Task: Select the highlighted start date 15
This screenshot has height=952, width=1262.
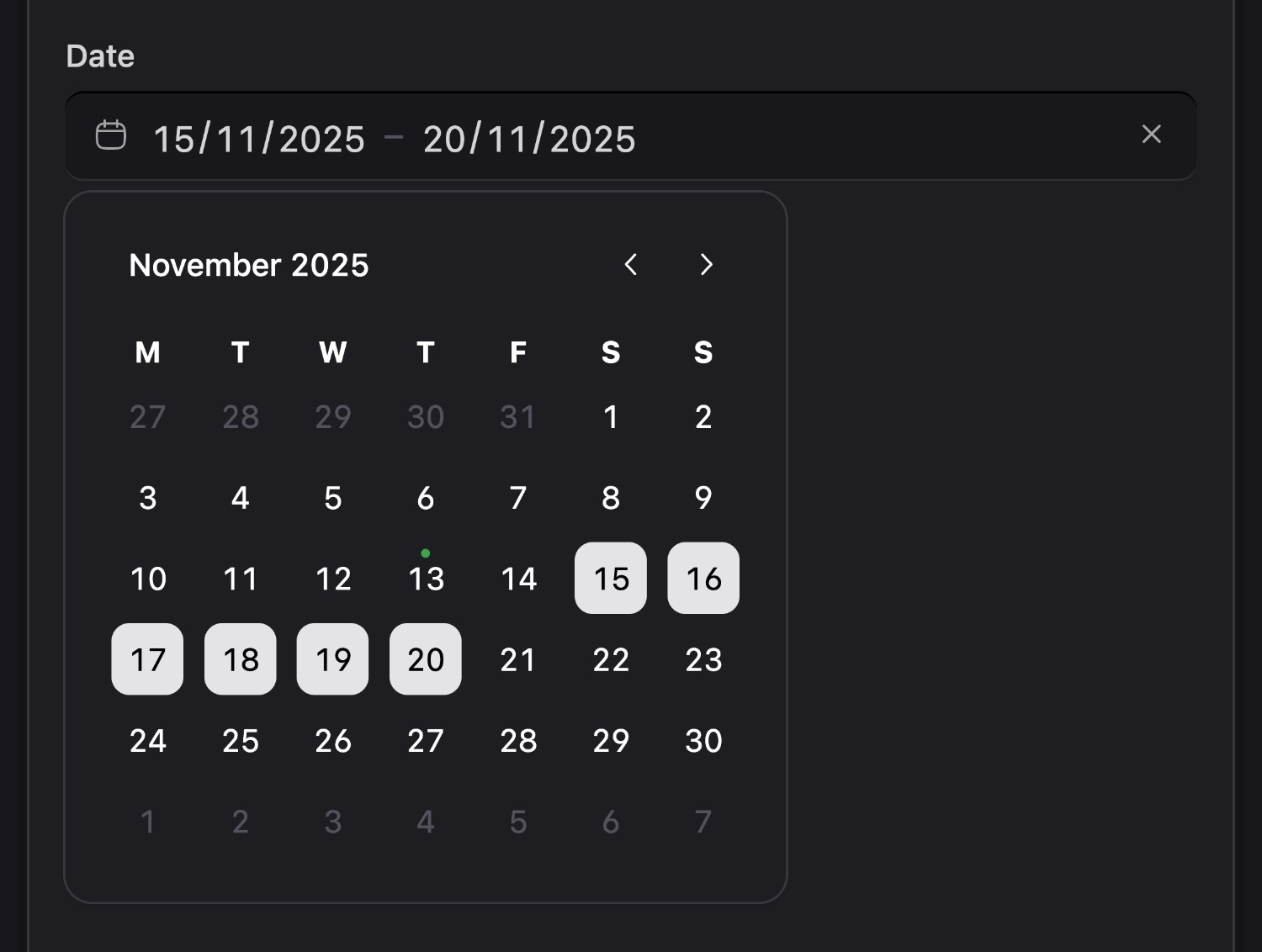Action: click(610, 578)
